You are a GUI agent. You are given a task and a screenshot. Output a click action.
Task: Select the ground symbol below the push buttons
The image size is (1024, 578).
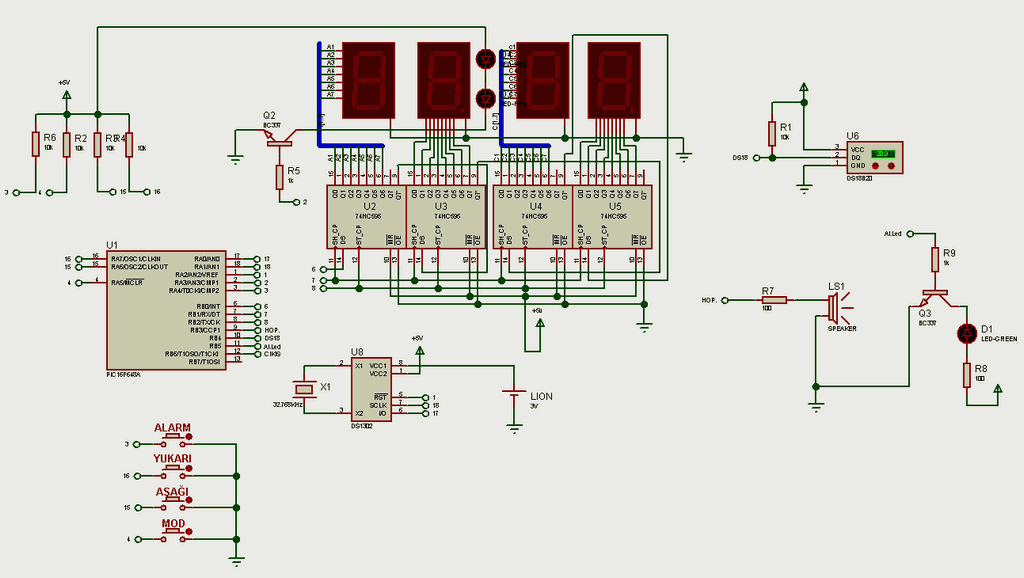tap(237, 561)
